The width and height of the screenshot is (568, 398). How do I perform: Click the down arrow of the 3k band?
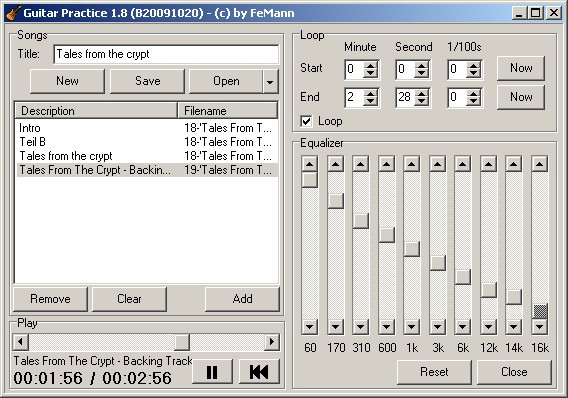[438, 327]
